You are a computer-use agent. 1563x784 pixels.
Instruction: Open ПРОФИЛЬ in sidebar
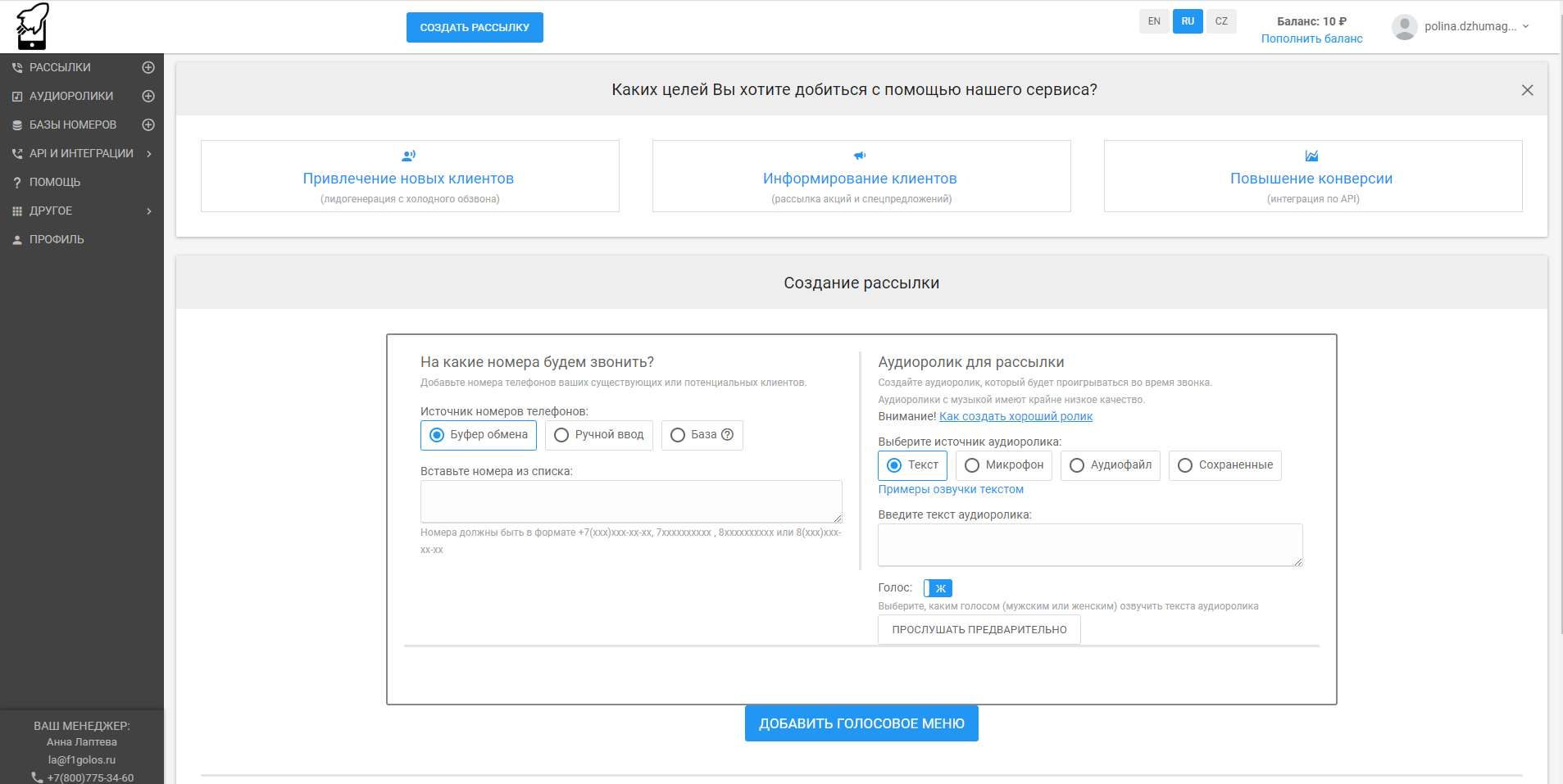[x=57, y=239]
